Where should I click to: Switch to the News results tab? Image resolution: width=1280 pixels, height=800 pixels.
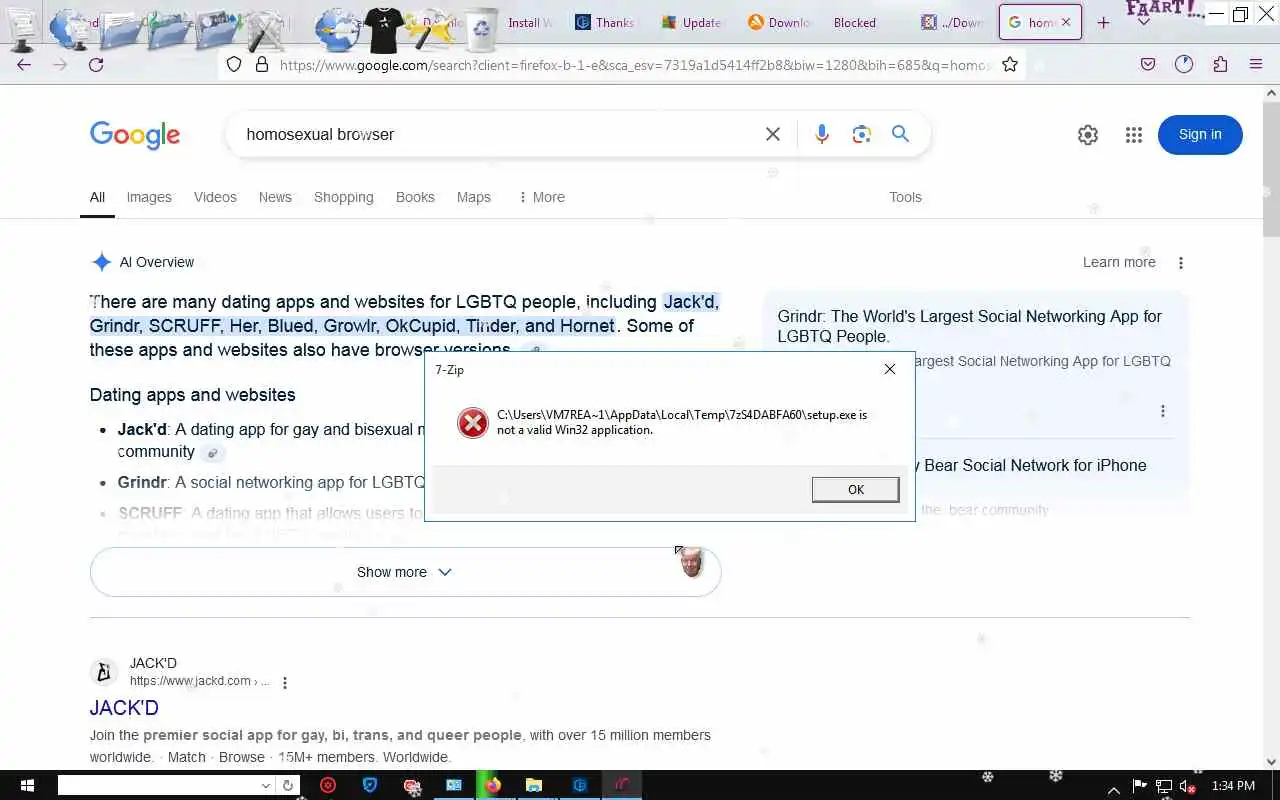[x=275, y=197]
